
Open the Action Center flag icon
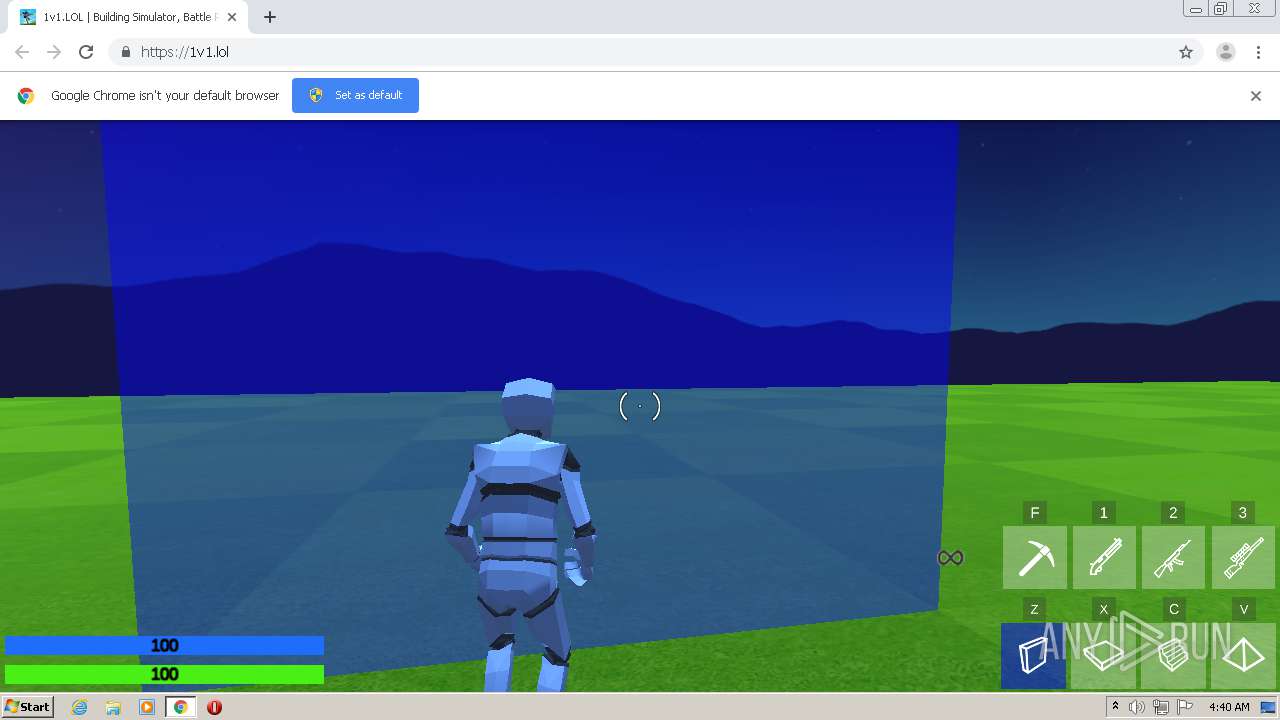point(1183,707)
